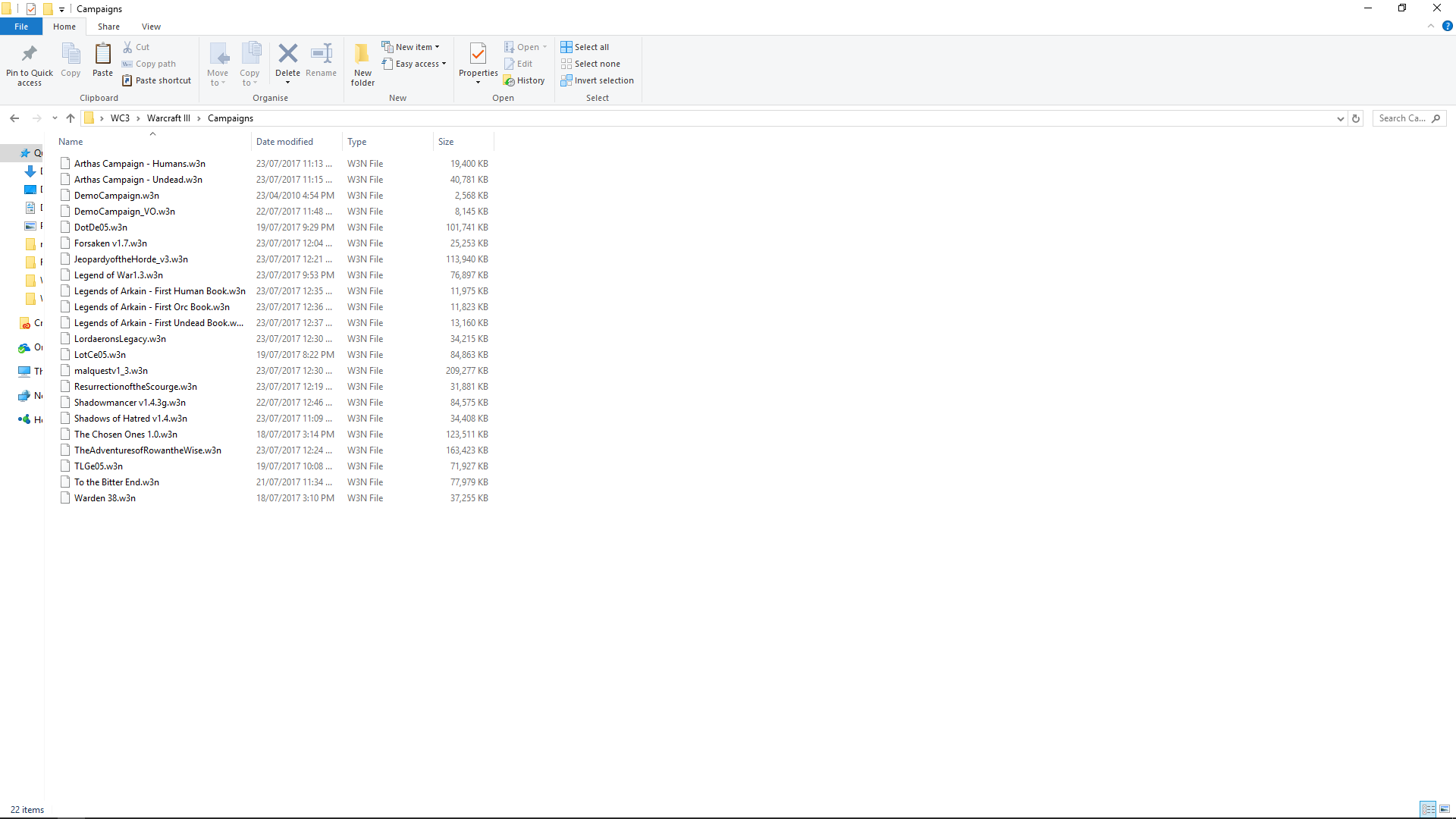Select The Chosen Ones 1.0.w3n file
This screenshot has height=819, width=1456.
(126, 435)
